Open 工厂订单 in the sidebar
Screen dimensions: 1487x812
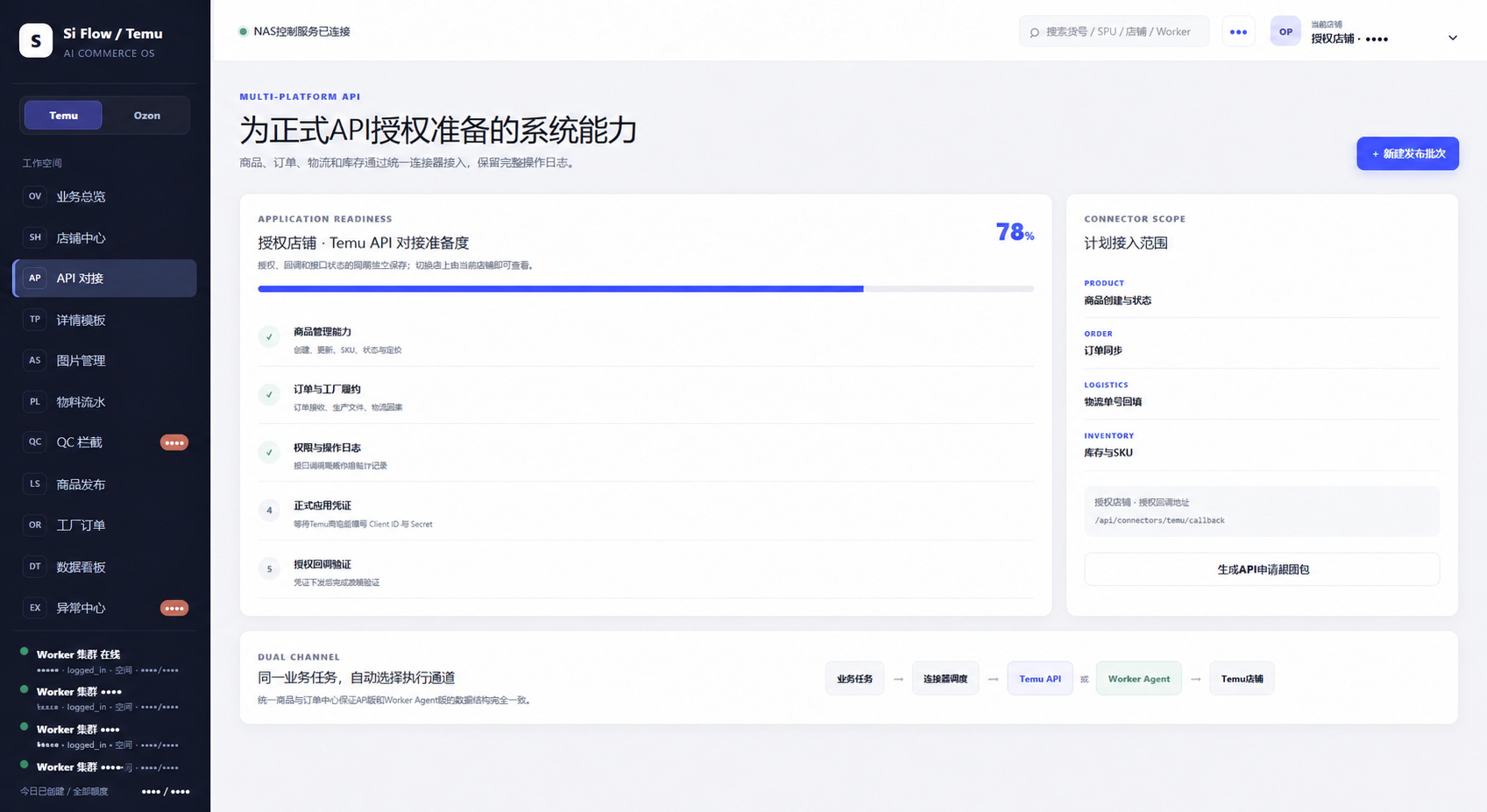coord(104,526)
